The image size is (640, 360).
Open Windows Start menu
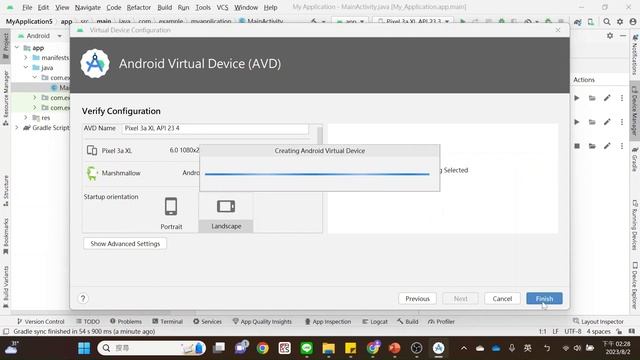coord(84,348)
